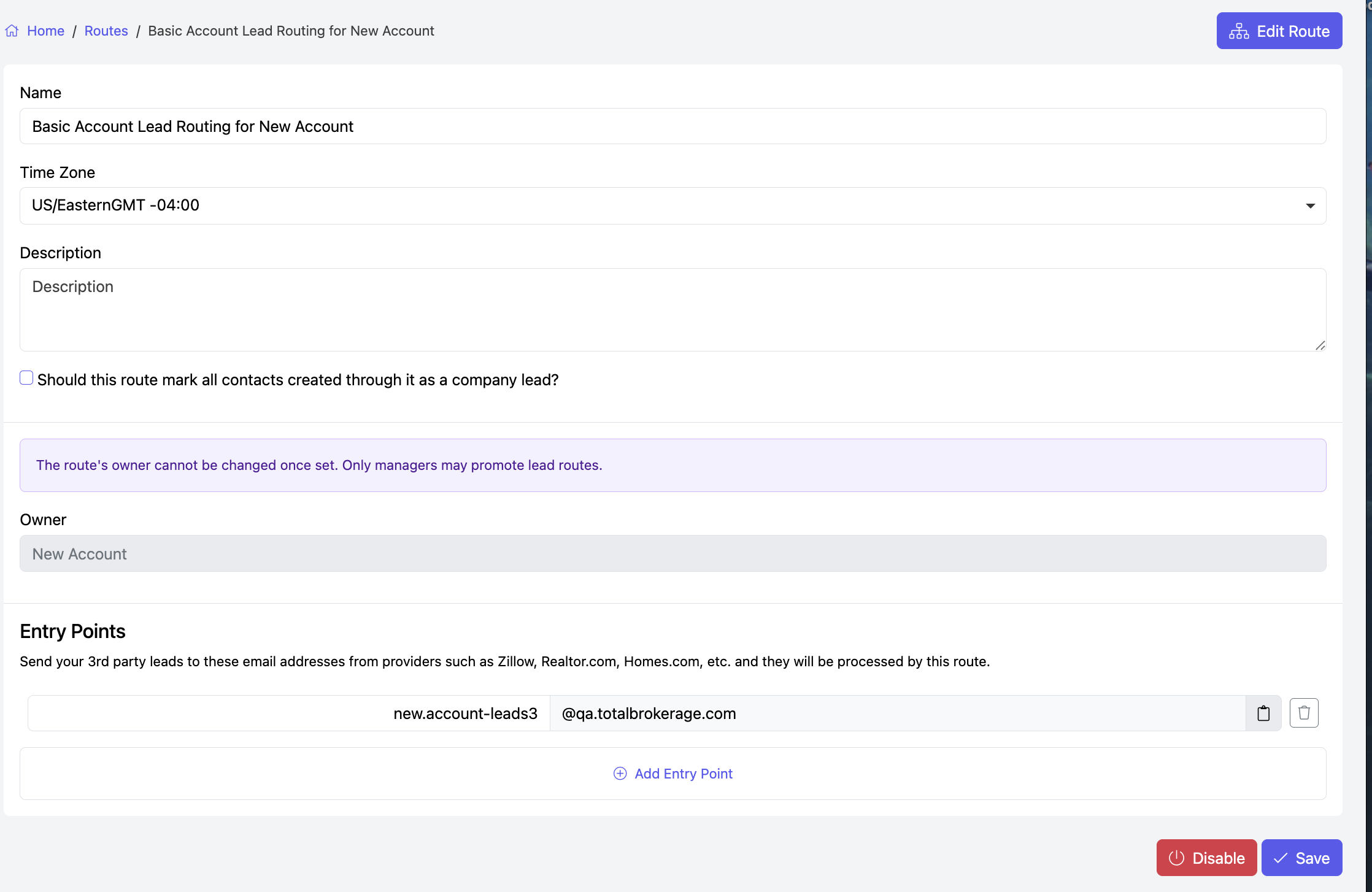The width and height of the screenshot is (1372, 892).
Task: Click the power icon on Disable button
Action: pyautogui.click(x=1176, y=858)
